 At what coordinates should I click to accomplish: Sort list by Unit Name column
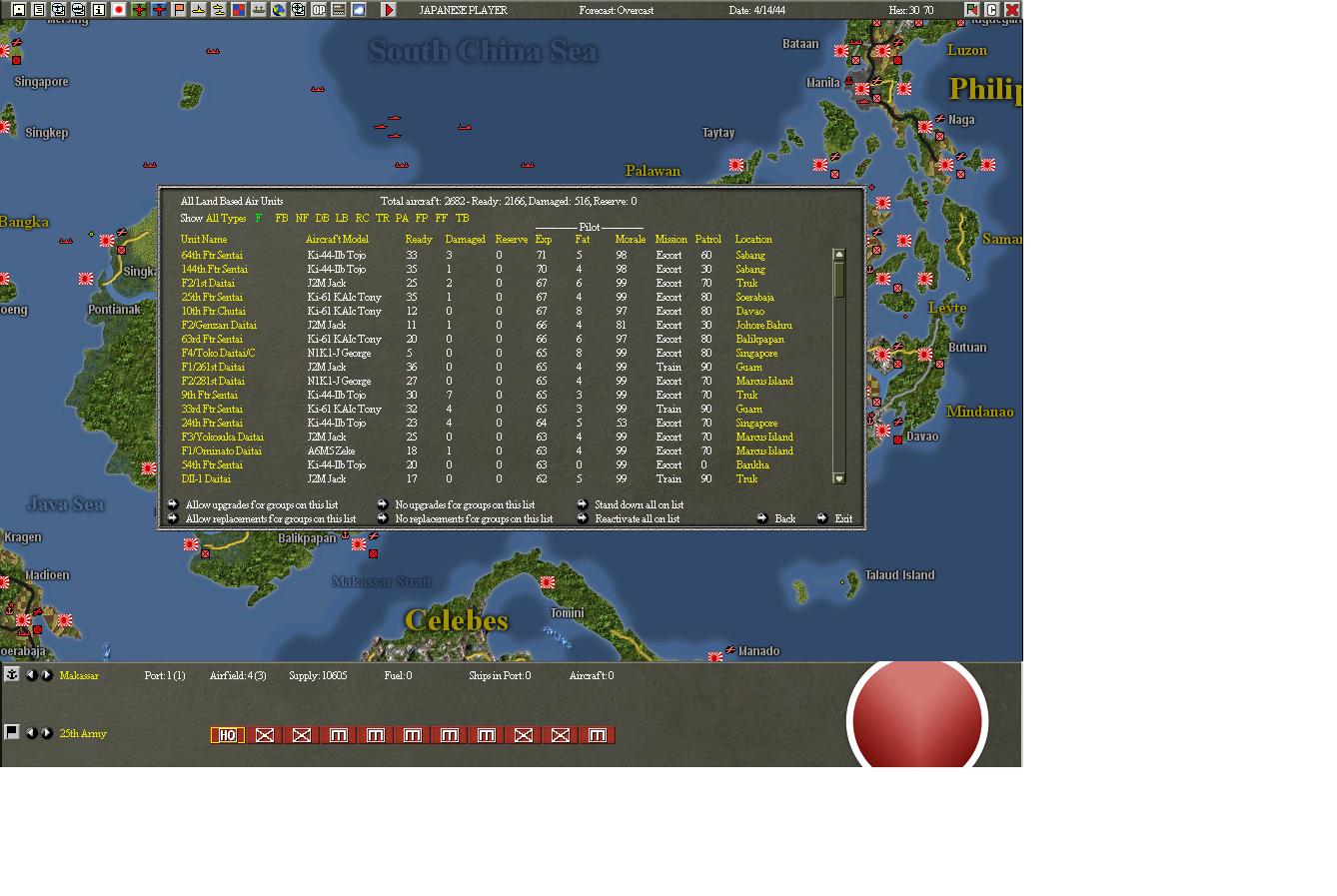[204, 240]
